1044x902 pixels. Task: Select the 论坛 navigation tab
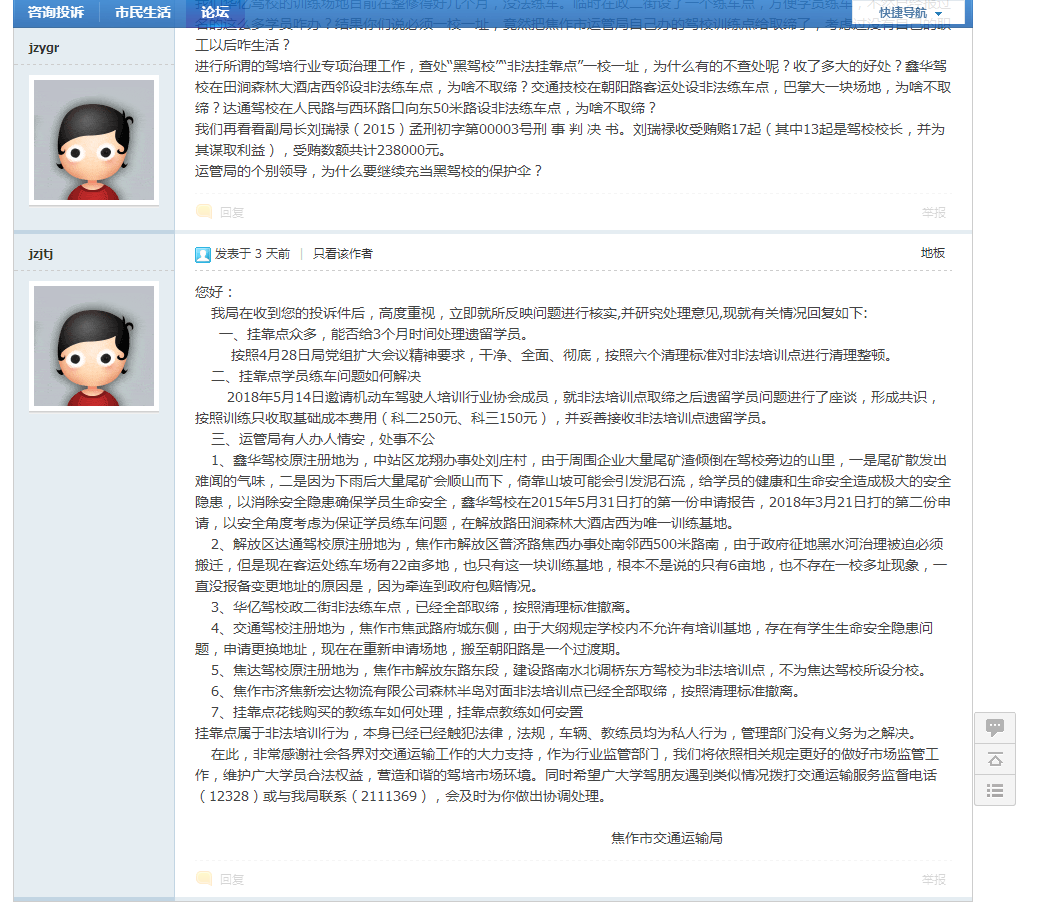pyautogui.click(x=215, y=13)
